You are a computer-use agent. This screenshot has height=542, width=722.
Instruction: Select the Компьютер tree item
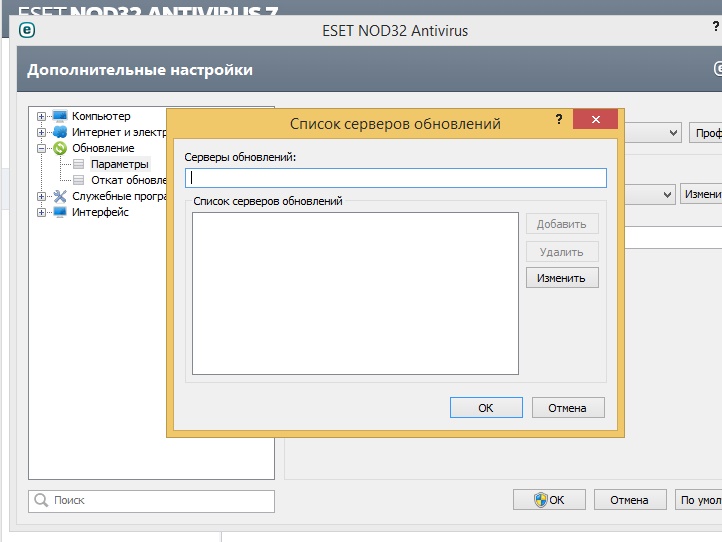101,116
